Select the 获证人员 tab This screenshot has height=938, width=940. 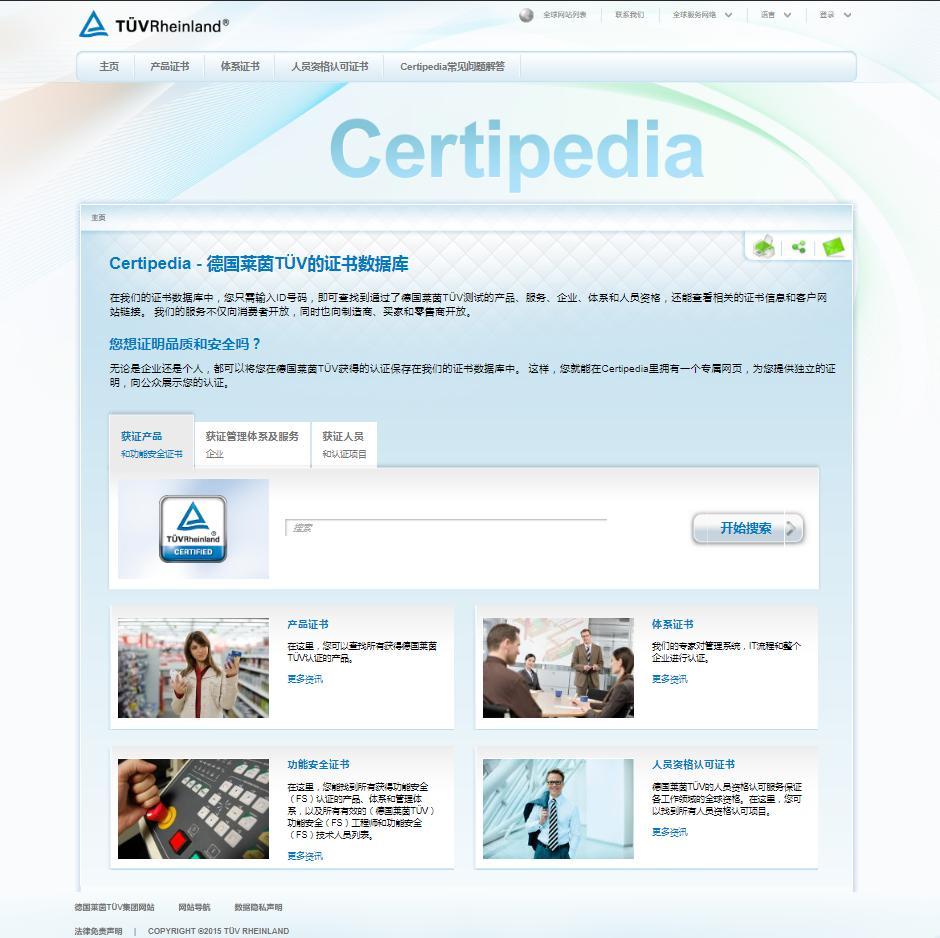click(x=344, y=444)
